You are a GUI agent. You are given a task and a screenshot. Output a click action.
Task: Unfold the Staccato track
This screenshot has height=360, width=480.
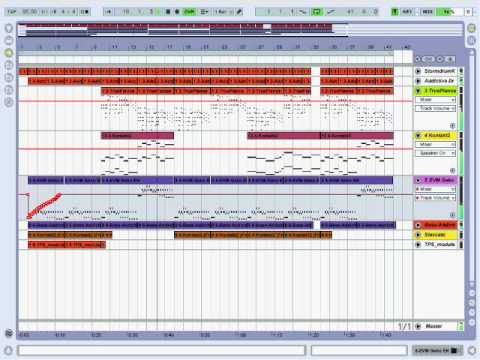[x=418, y=235]
